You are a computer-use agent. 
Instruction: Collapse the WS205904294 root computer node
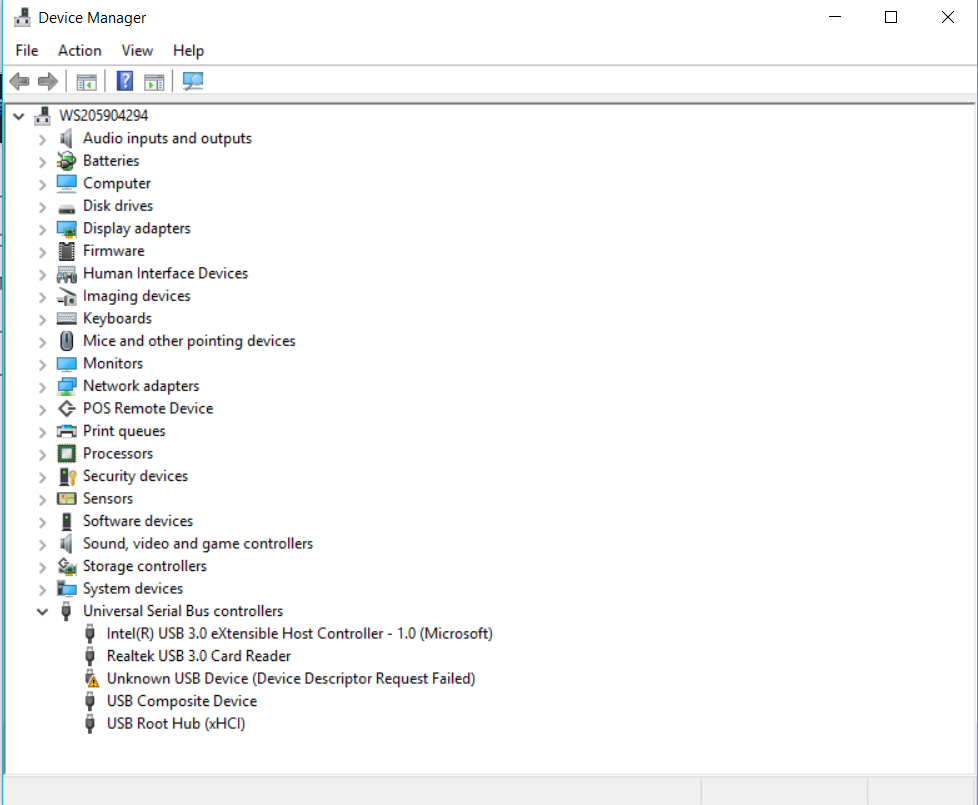point(19,116)
